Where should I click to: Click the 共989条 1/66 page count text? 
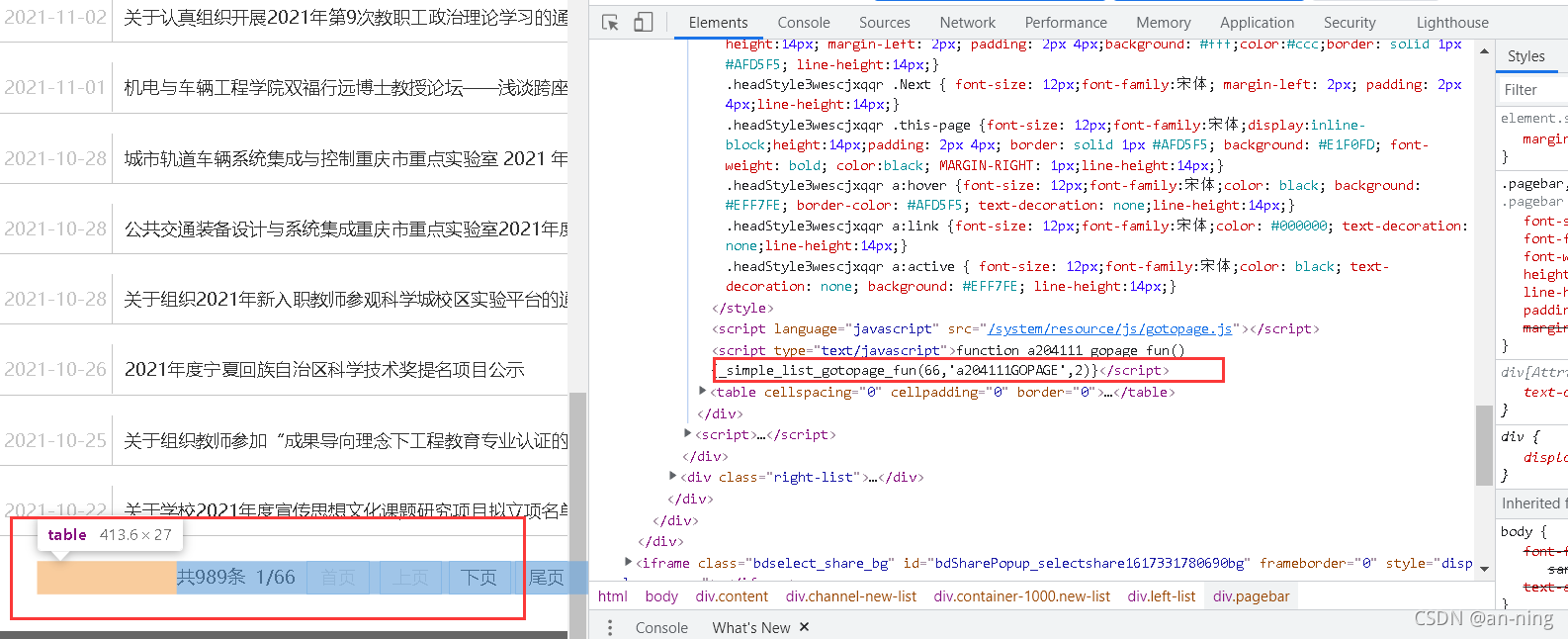(235, 577)
